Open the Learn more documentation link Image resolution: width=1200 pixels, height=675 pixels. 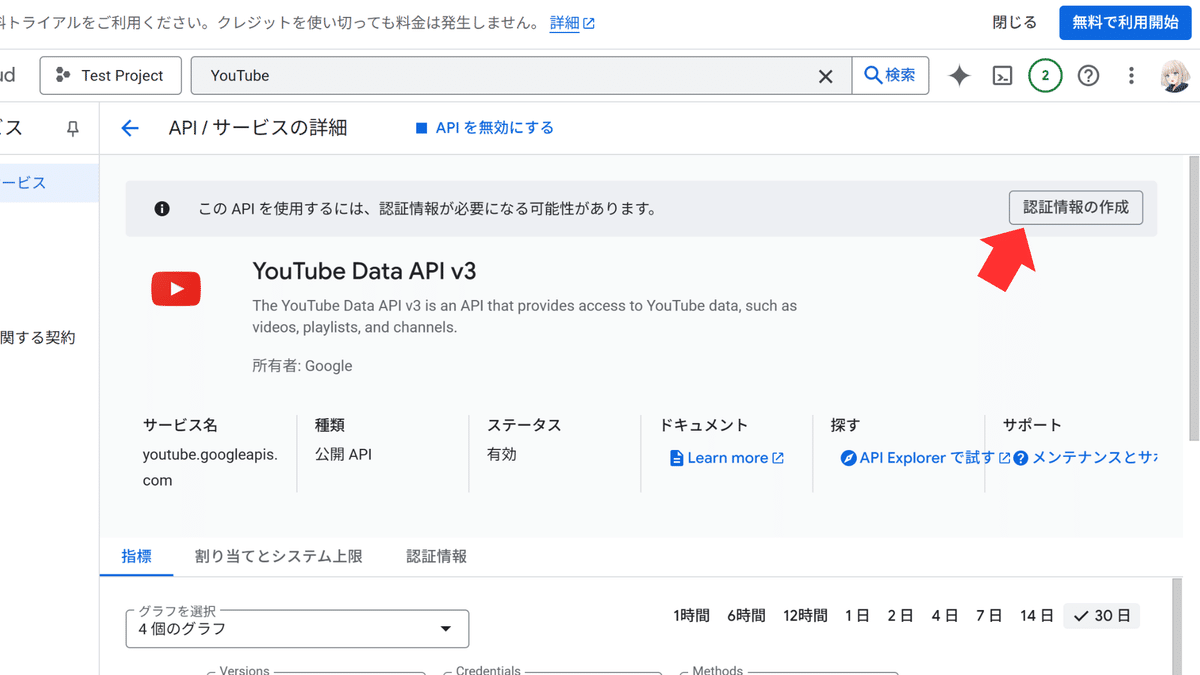726,457
